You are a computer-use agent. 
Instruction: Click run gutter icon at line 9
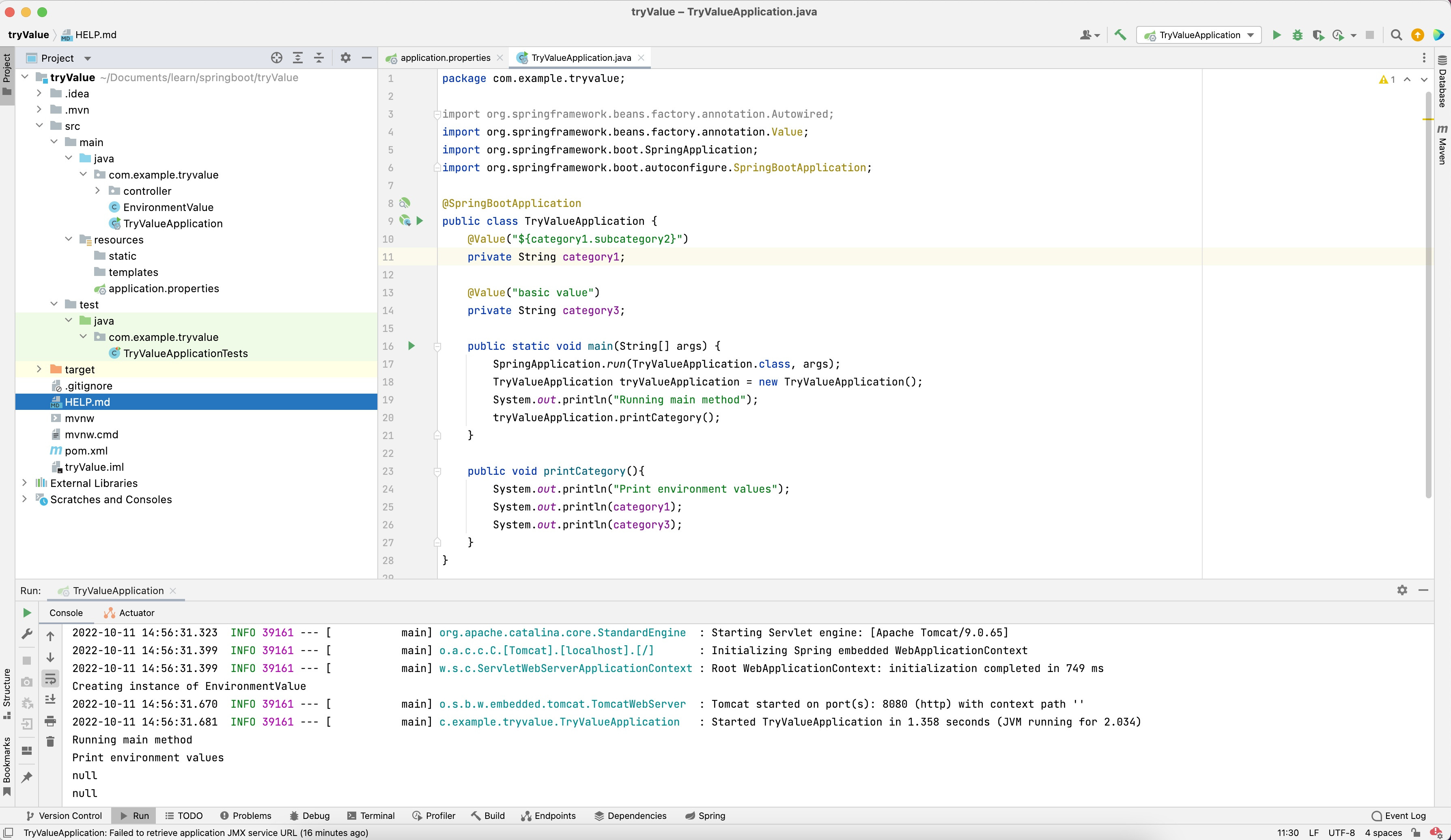coord(420,221)
